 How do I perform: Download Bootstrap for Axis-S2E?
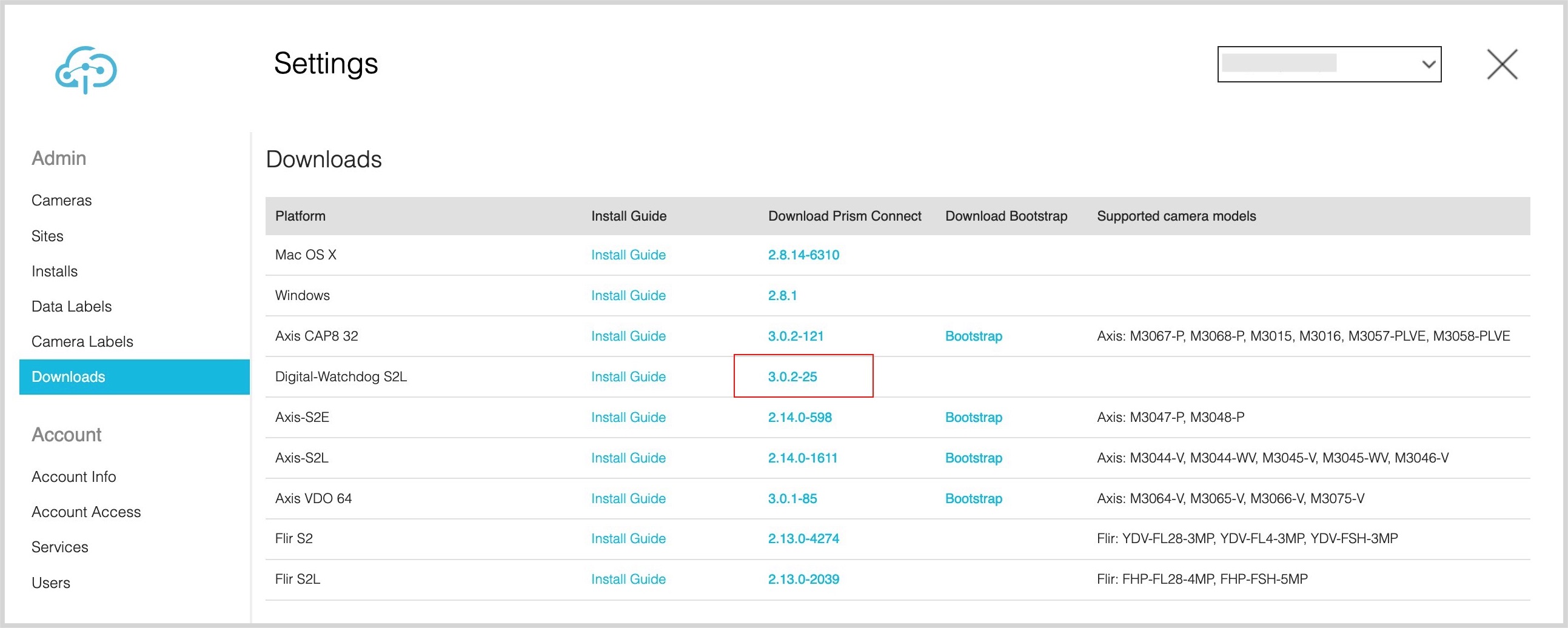[973, 418]
